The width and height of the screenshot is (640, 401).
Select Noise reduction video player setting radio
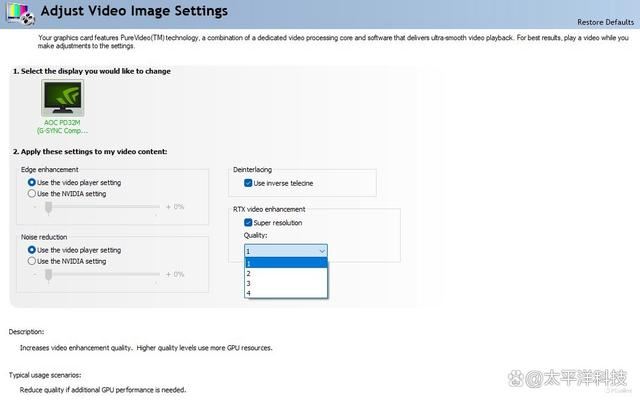[x=32, y=250]
